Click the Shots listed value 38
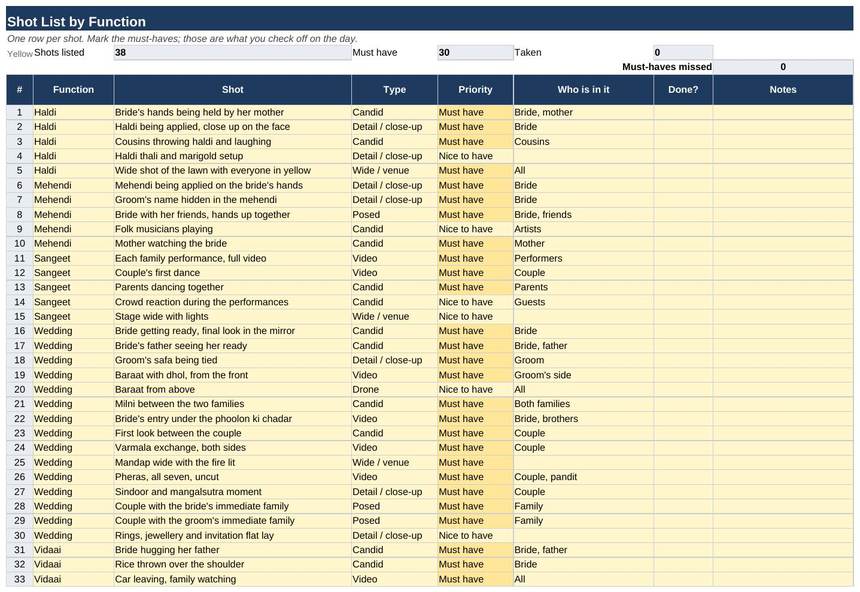860x592 pixels. pyautogui.click(x=233, y=53)
